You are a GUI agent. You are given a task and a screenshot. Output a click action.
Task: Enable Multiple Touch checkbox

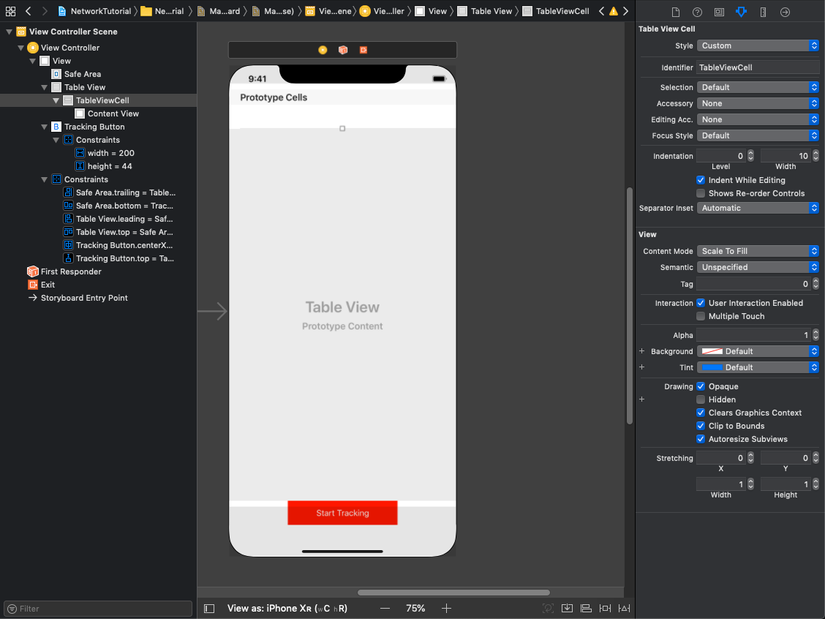click(x=700, y=316)
